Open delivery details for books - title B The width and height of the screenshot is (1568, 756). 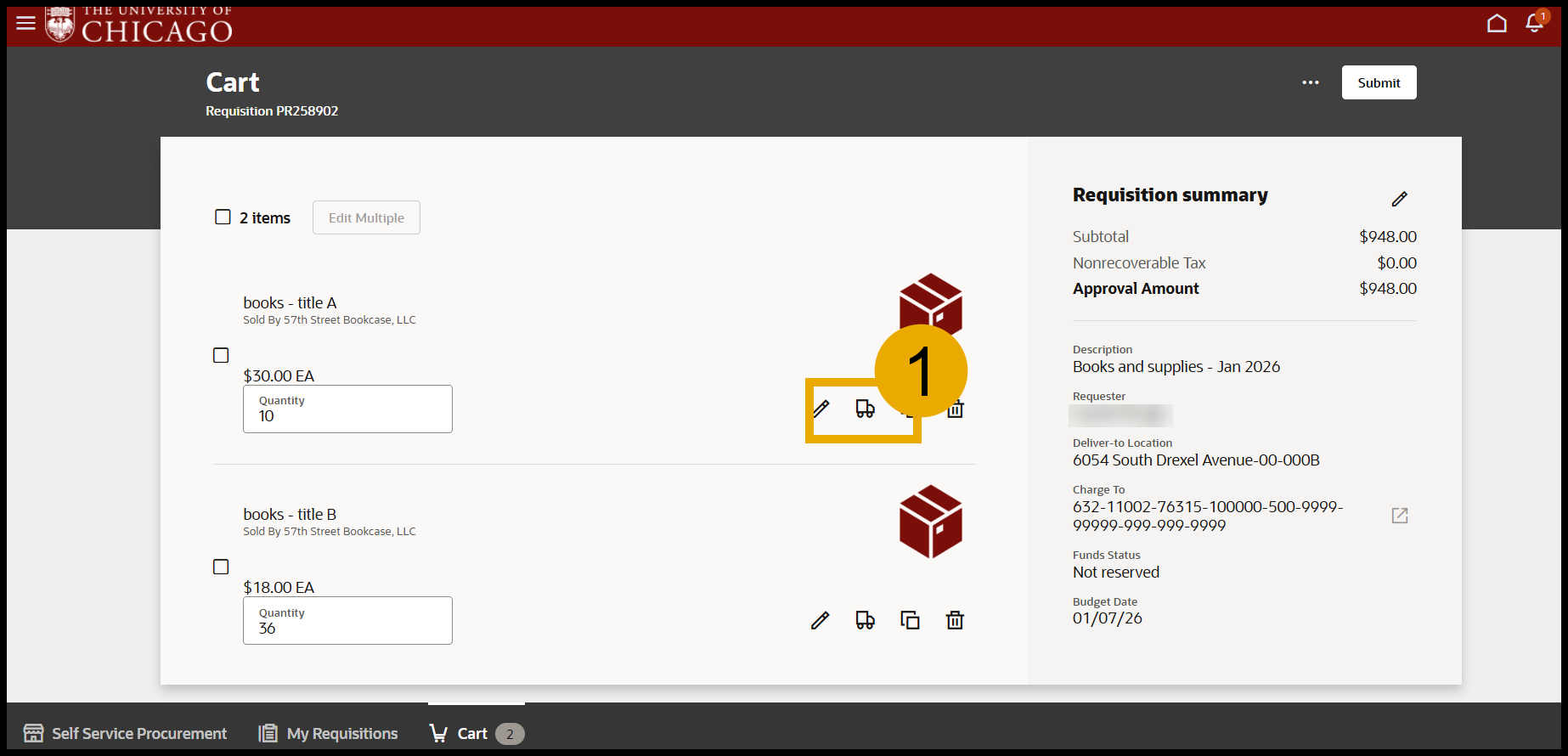coord(865,621)
